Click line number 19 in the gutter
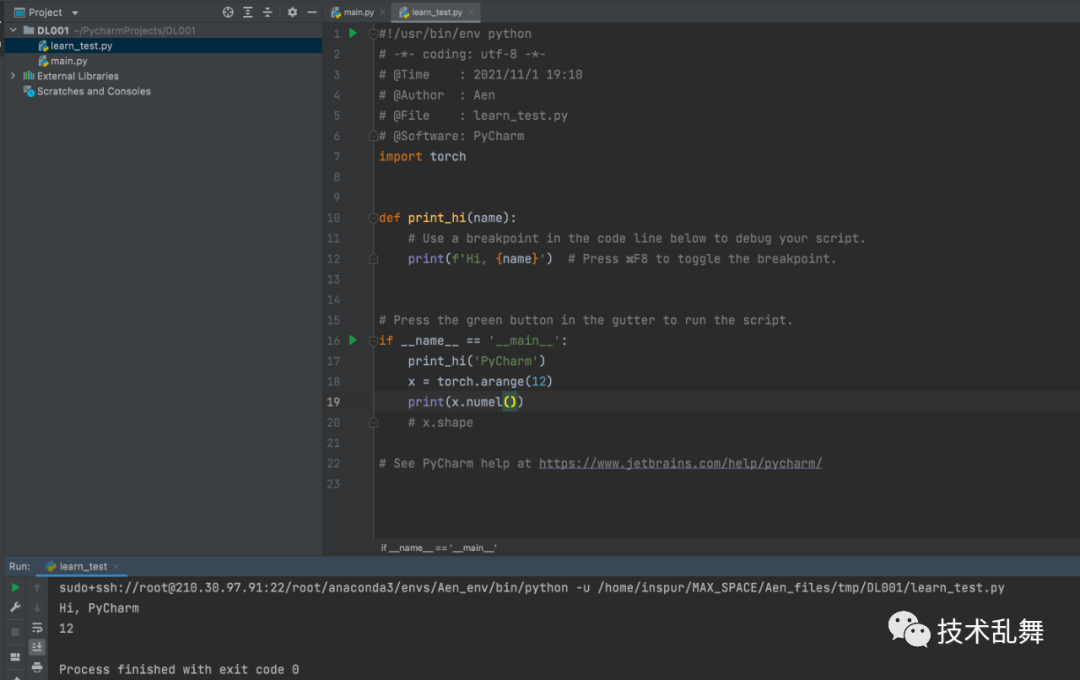Viewport: 1080px width, 680px height. pos(333,402)
